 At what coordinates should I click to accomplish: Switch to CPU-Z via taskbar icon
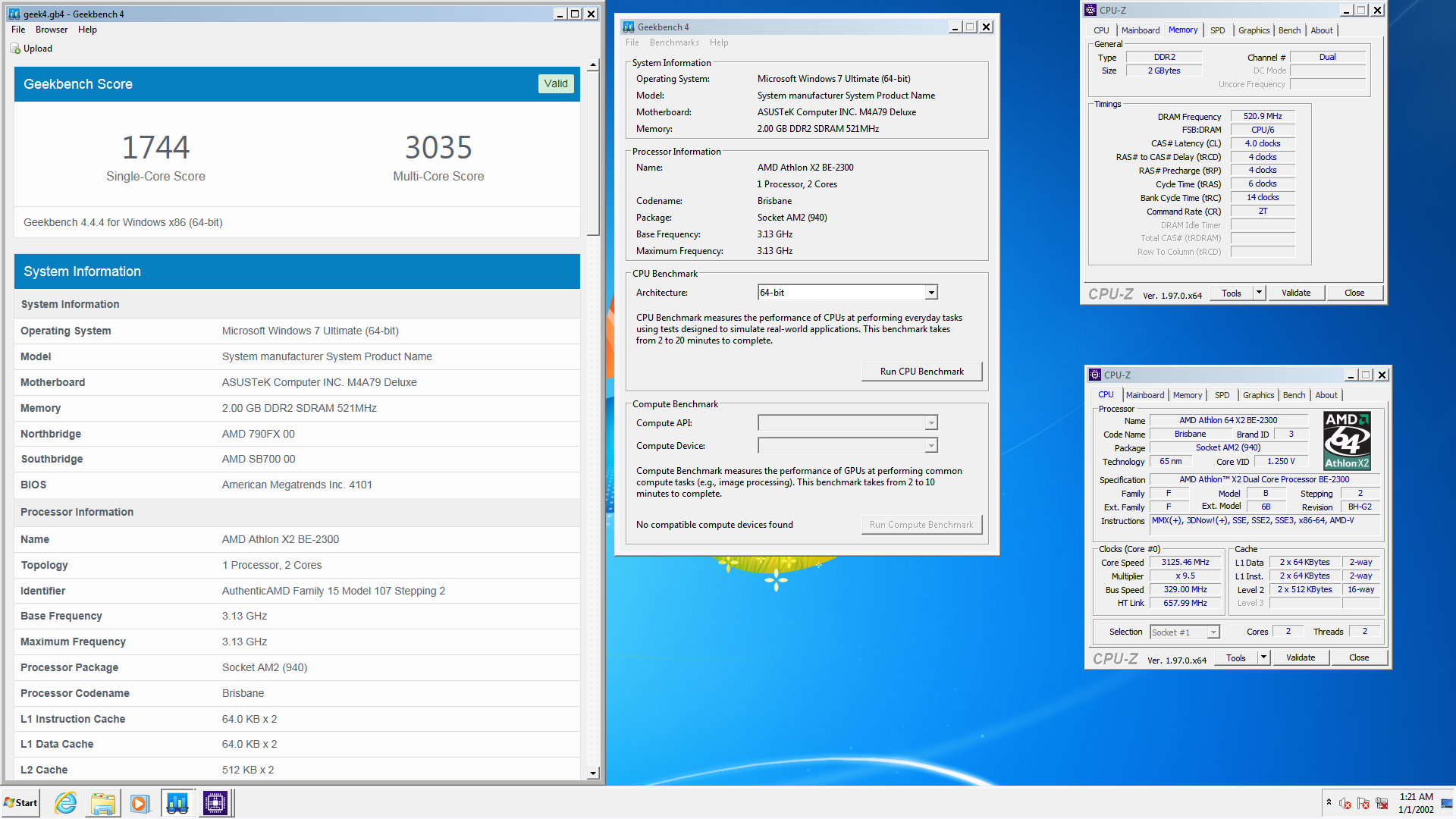click(215, 803)
